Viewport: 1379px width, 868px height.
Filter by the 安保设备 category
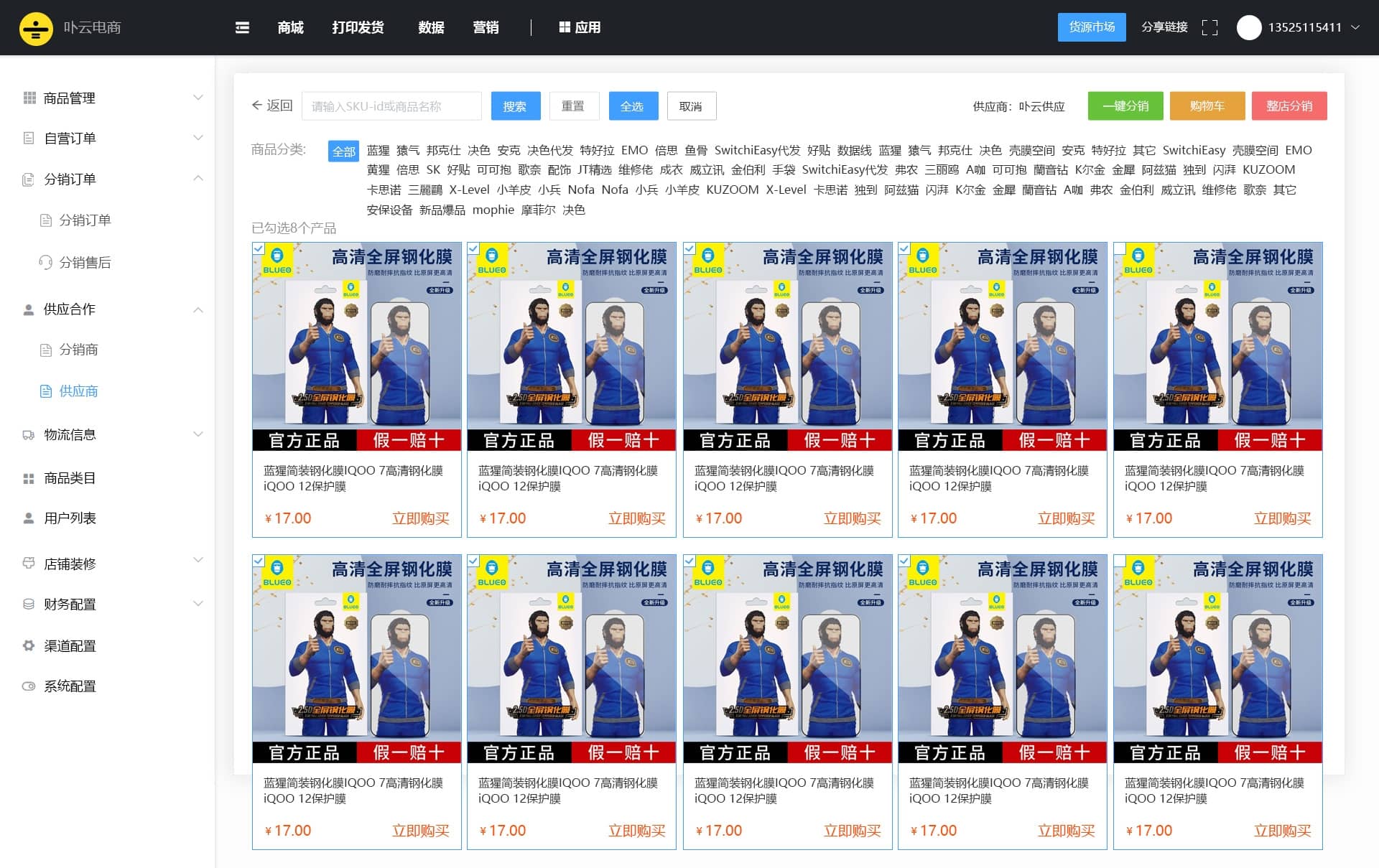pyautogui.click(x=389, y=210)
